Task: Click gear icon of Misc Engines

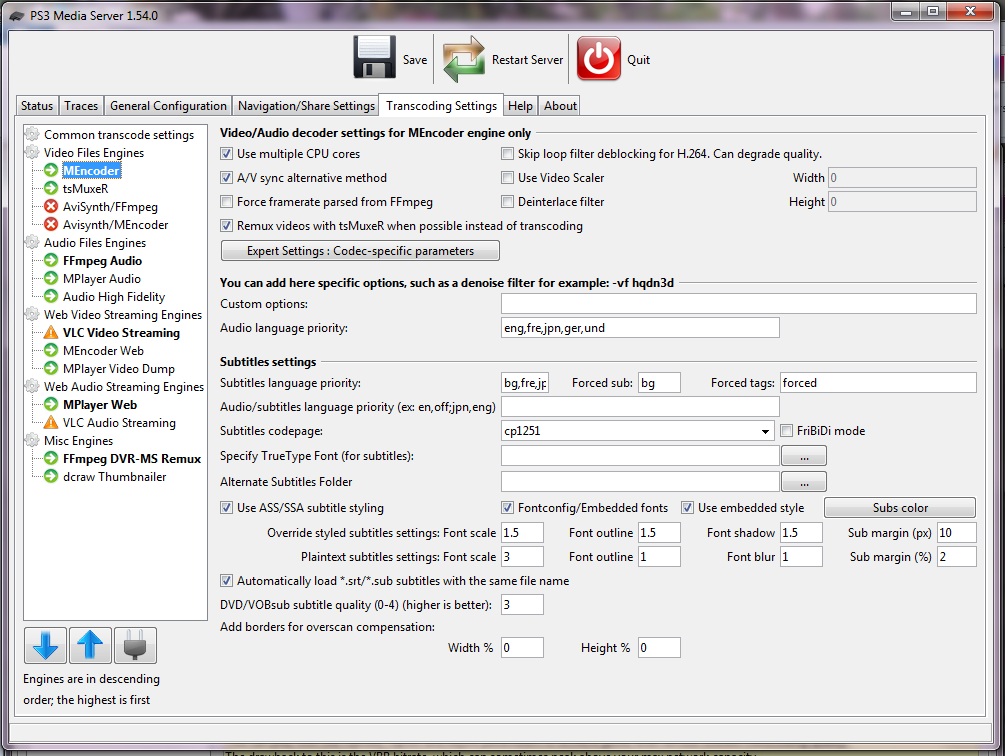Action: [32, 440]
